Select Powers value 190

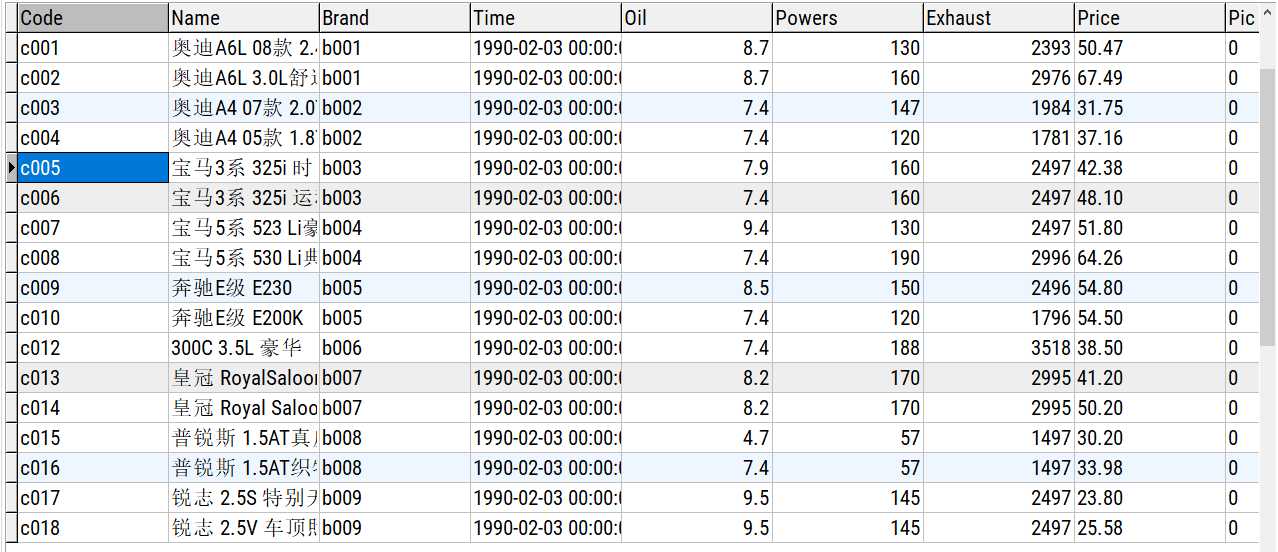click(848, 258)
